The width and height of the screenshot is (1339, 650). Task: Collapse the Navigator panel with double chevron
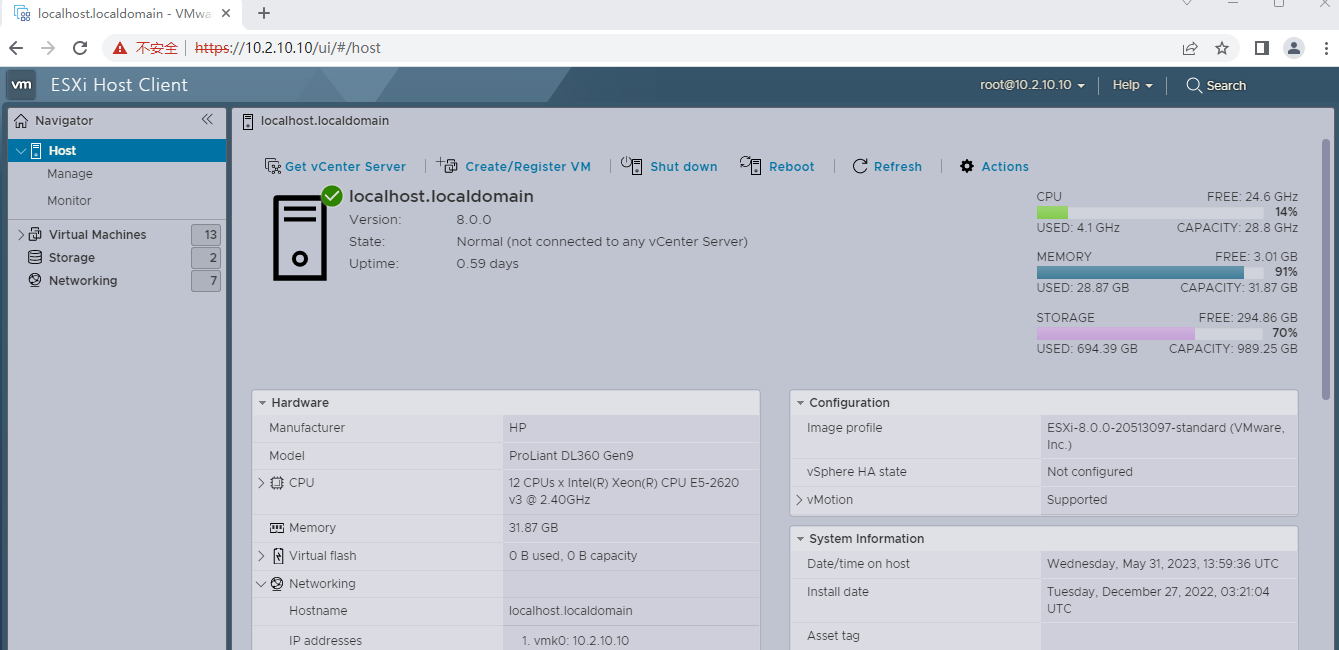[x=207, y=120]
